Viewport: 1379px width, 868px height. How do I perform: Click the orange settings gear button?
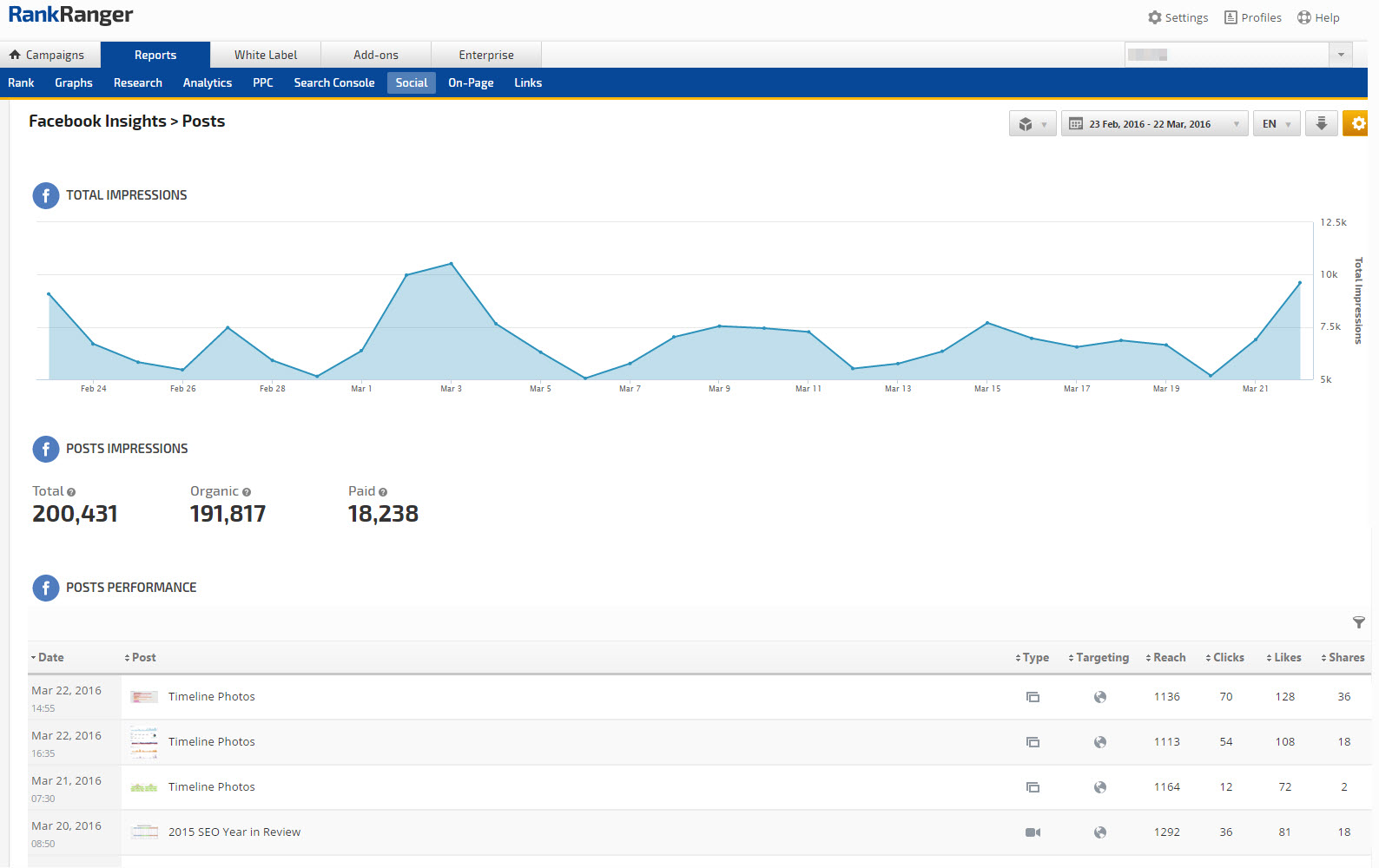click(x=1357, y=124)
